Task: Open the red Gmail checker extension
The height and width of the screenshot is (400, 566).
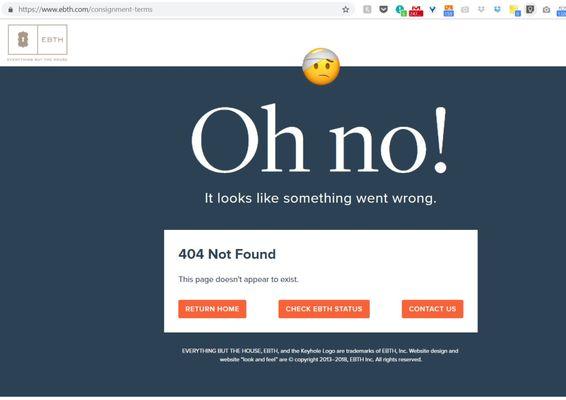Action: pyautogui.click(x=416, y=11)
